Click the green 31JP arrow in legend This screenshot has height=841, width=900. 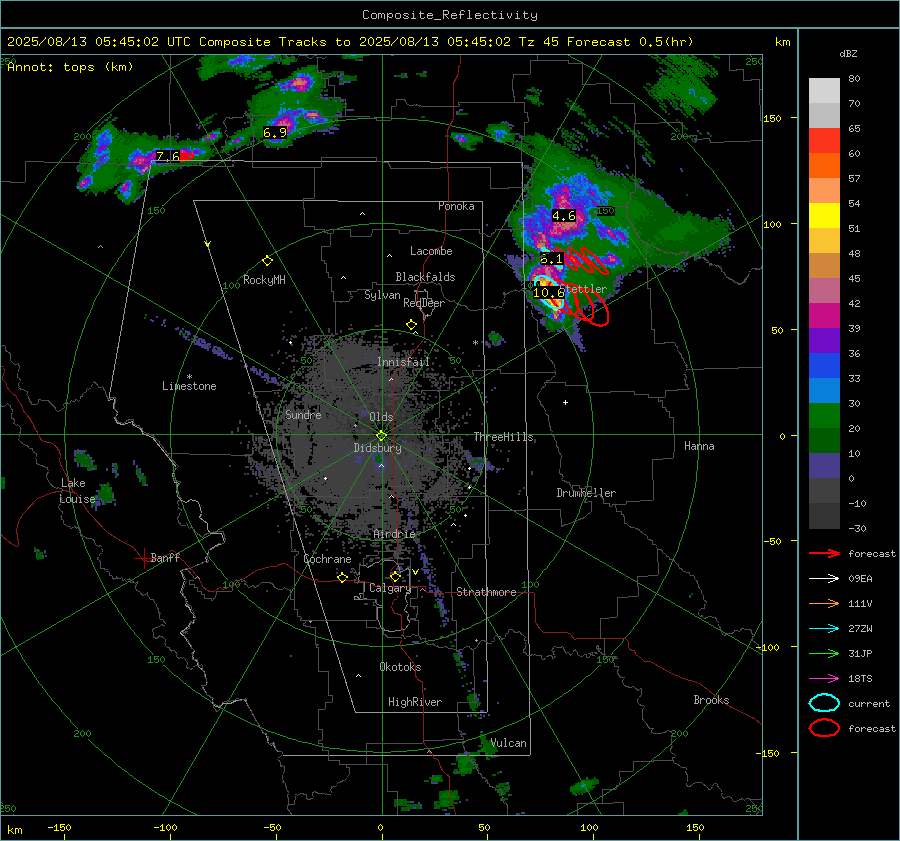point(824,653)
